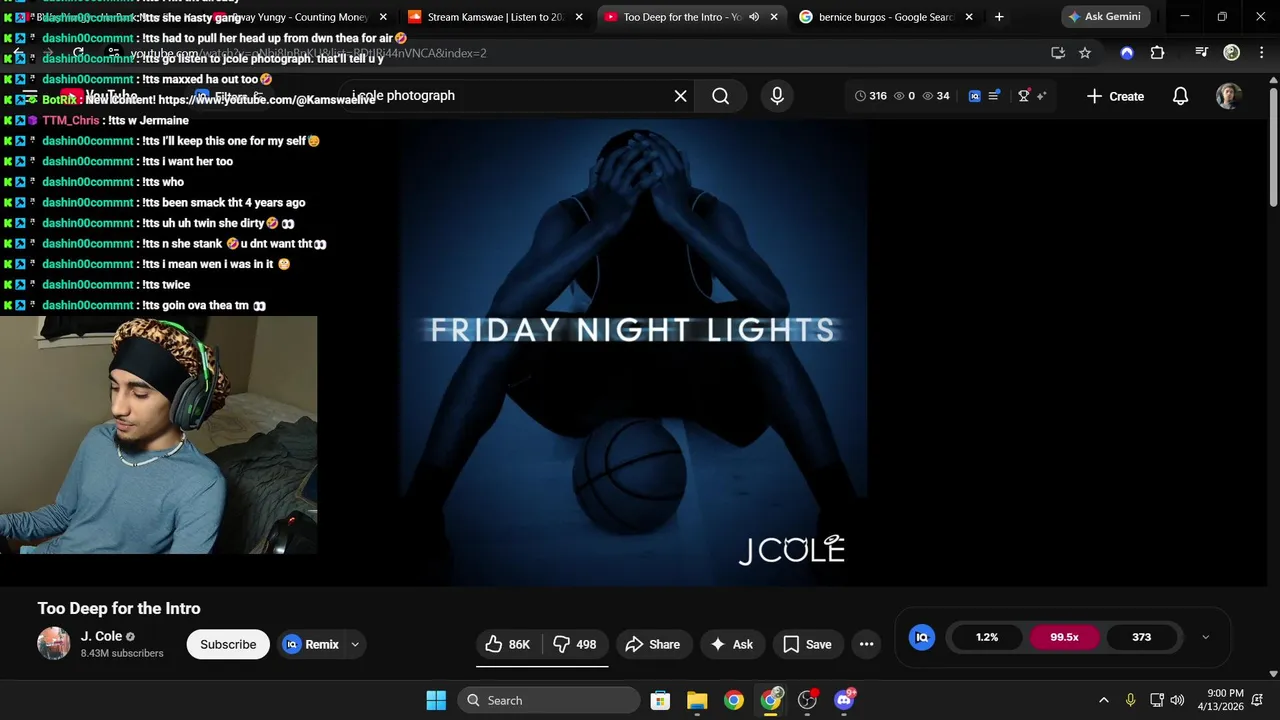The image size is (1280, 720).
Task: Click the eye stat showing 34
Action: (x=936, y=96)
